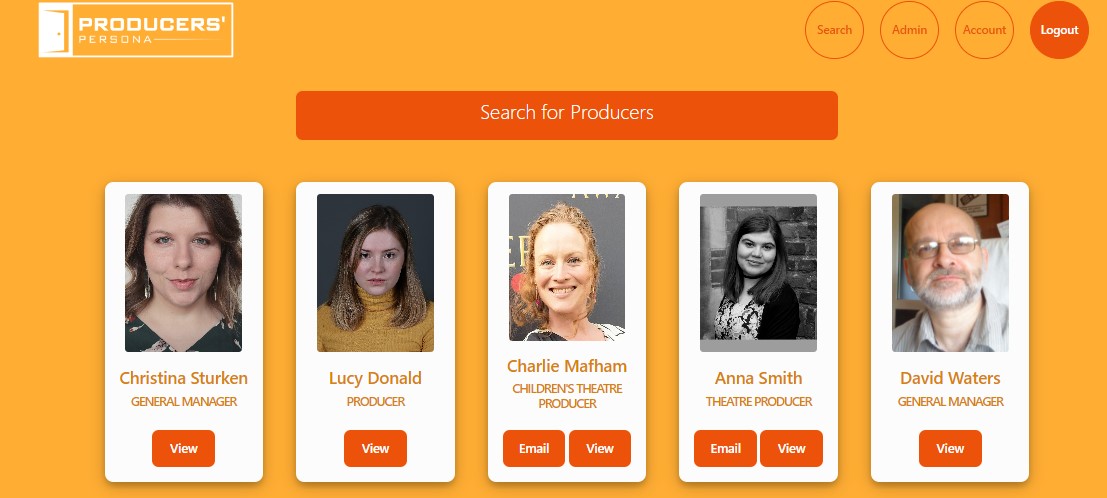The image size is (1107, 498).
Task: Click the Producers' Persona logo
Action: tap(136, 30)
